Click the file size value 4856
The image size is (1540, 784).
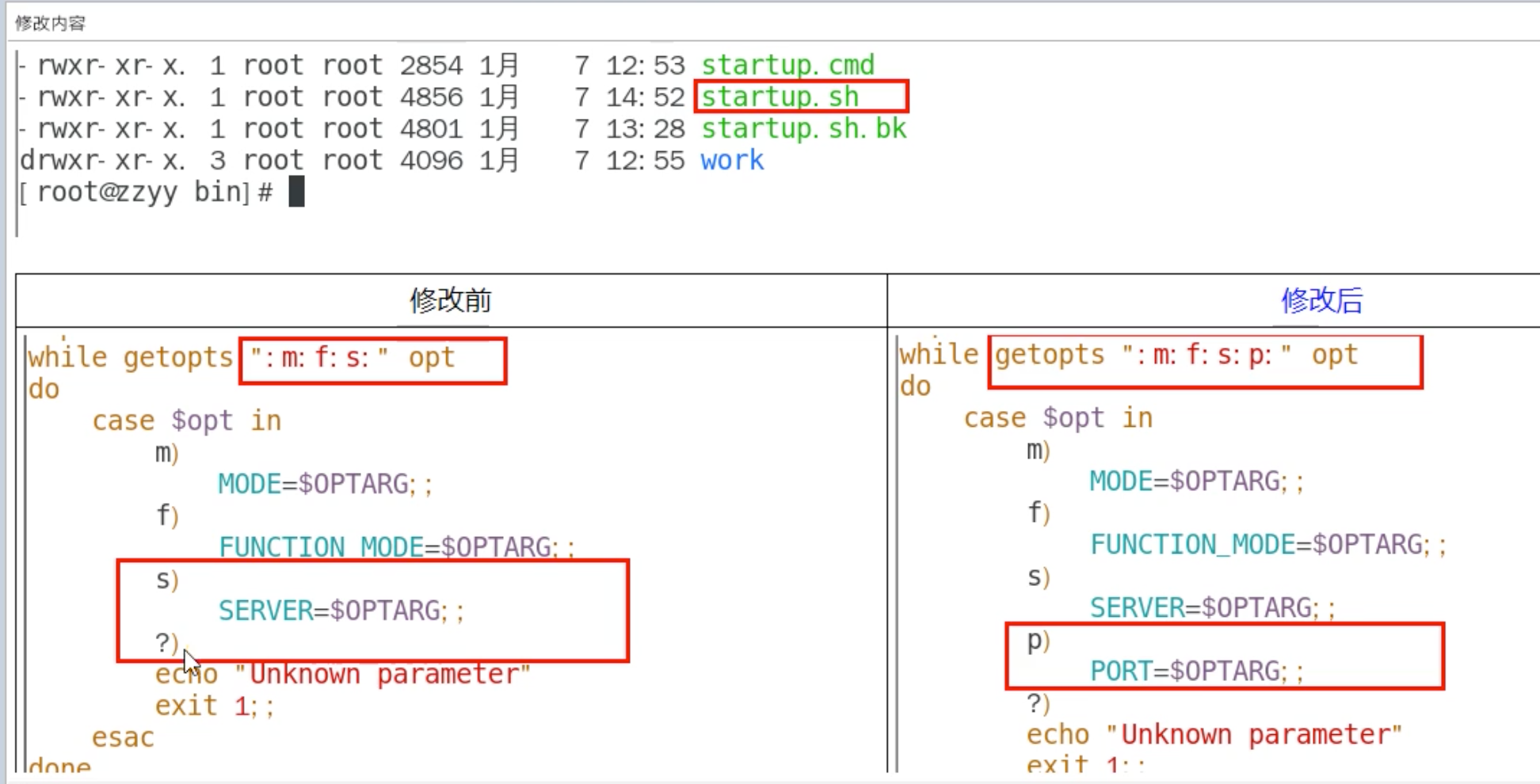[431, 97]
